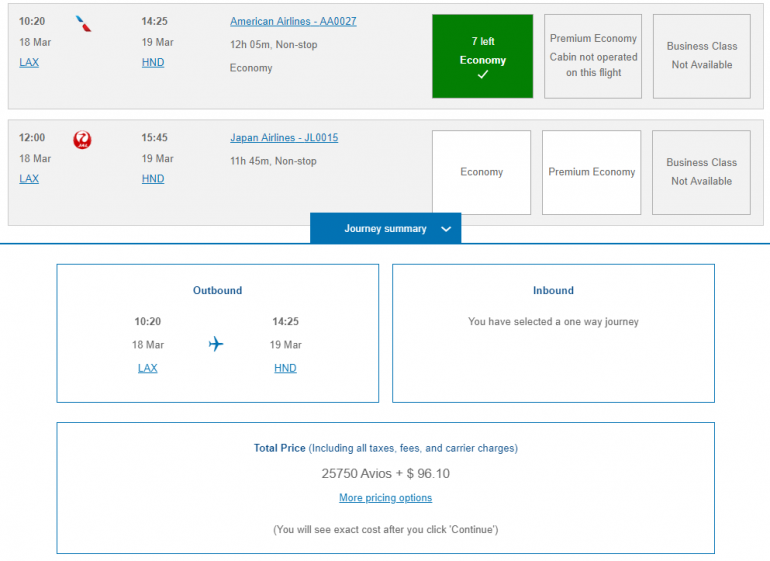
Task: Open American Airlines - AA0027 flight details
Action: click(293, 21)
